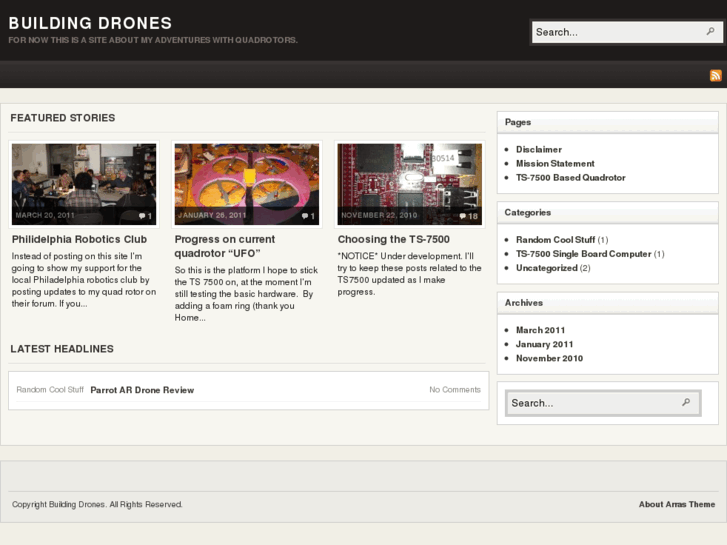Screen dimensions: 727x545
Task: Open the Uncategorized category
Action: point(547,268)
